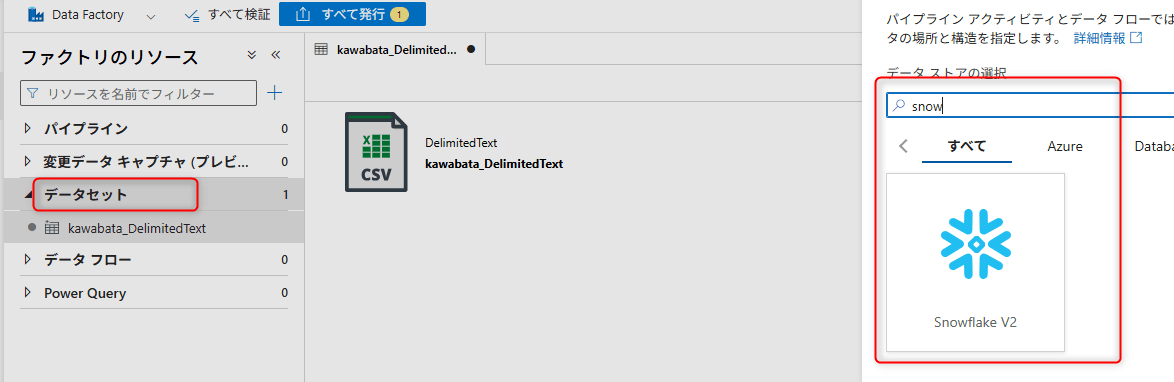1174x382 pixels.
Task: Click the double-down expand all icon
Action: (x=252, y=55)
